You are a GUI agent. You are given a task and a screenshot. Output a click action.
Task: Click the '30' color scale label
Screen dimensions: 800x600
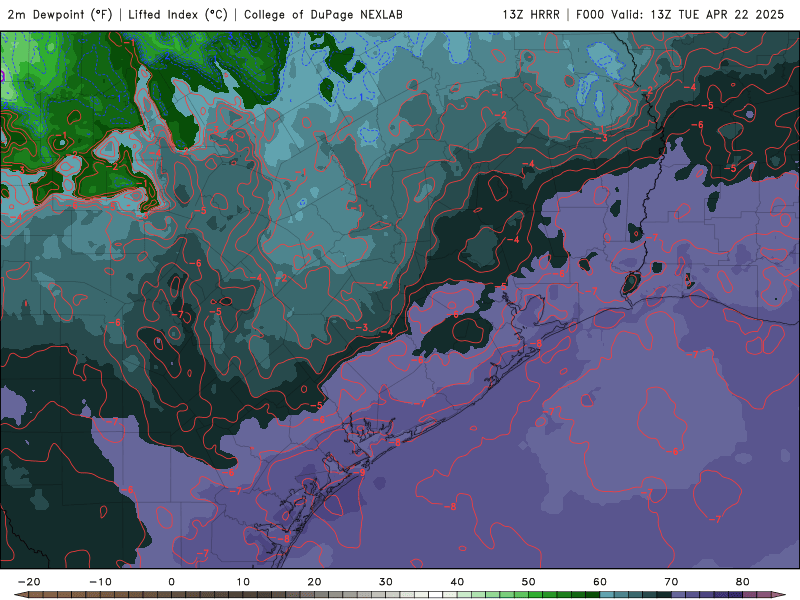pos(386,582)
